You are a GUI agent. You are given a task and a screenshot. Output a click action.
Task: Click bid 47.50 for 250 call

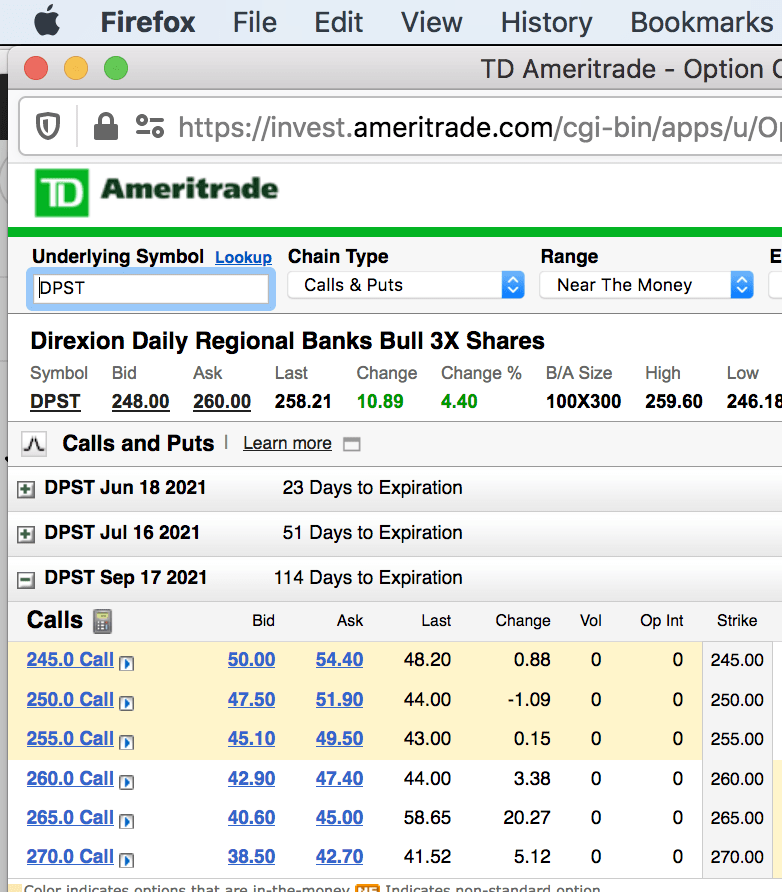[x=251, y=699]
